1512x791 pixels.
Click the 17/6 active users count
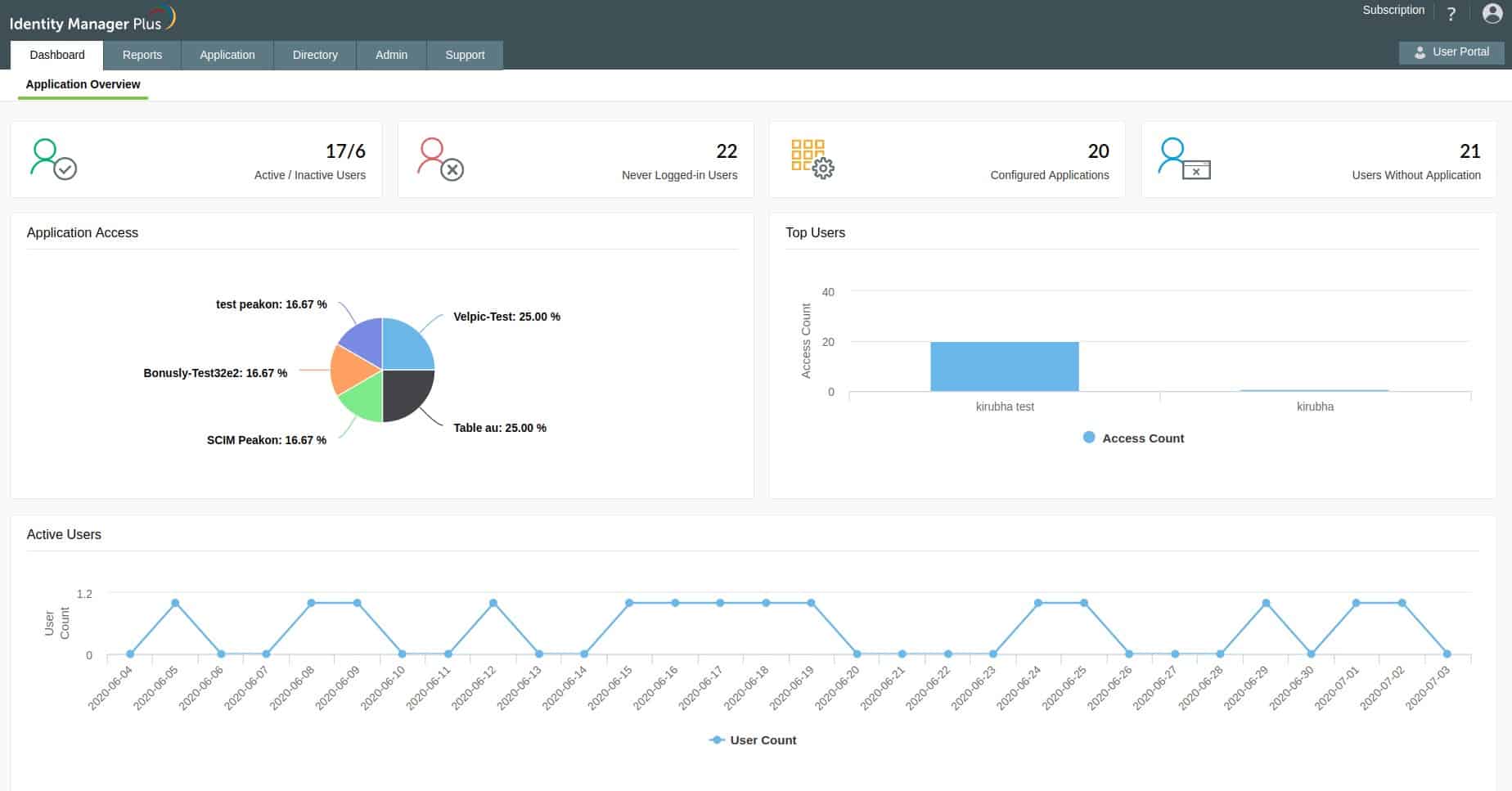click(345, 151)
